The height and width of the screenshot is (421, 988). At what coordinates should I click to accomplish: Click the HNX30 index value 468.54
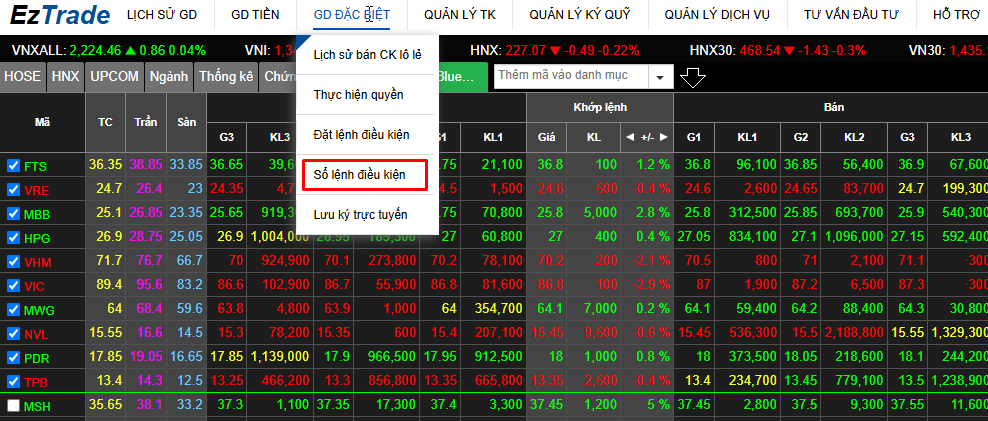click(x=760, y=50)
